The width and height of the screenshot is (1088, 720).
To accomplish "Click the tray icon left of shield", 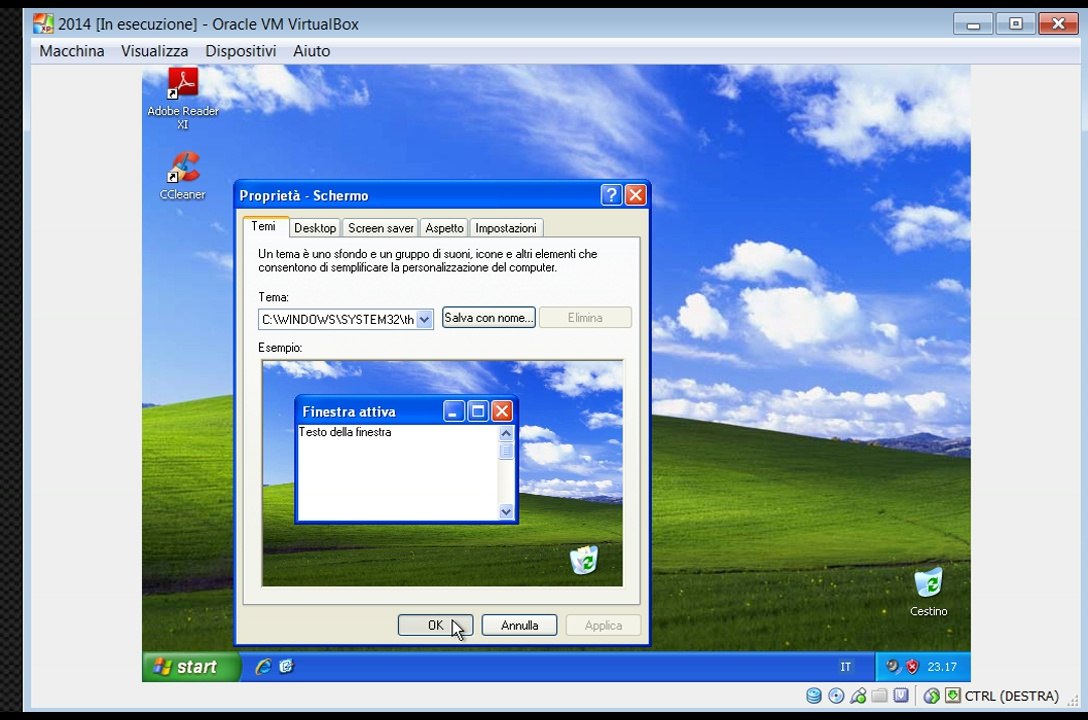I will pos(892,667).
